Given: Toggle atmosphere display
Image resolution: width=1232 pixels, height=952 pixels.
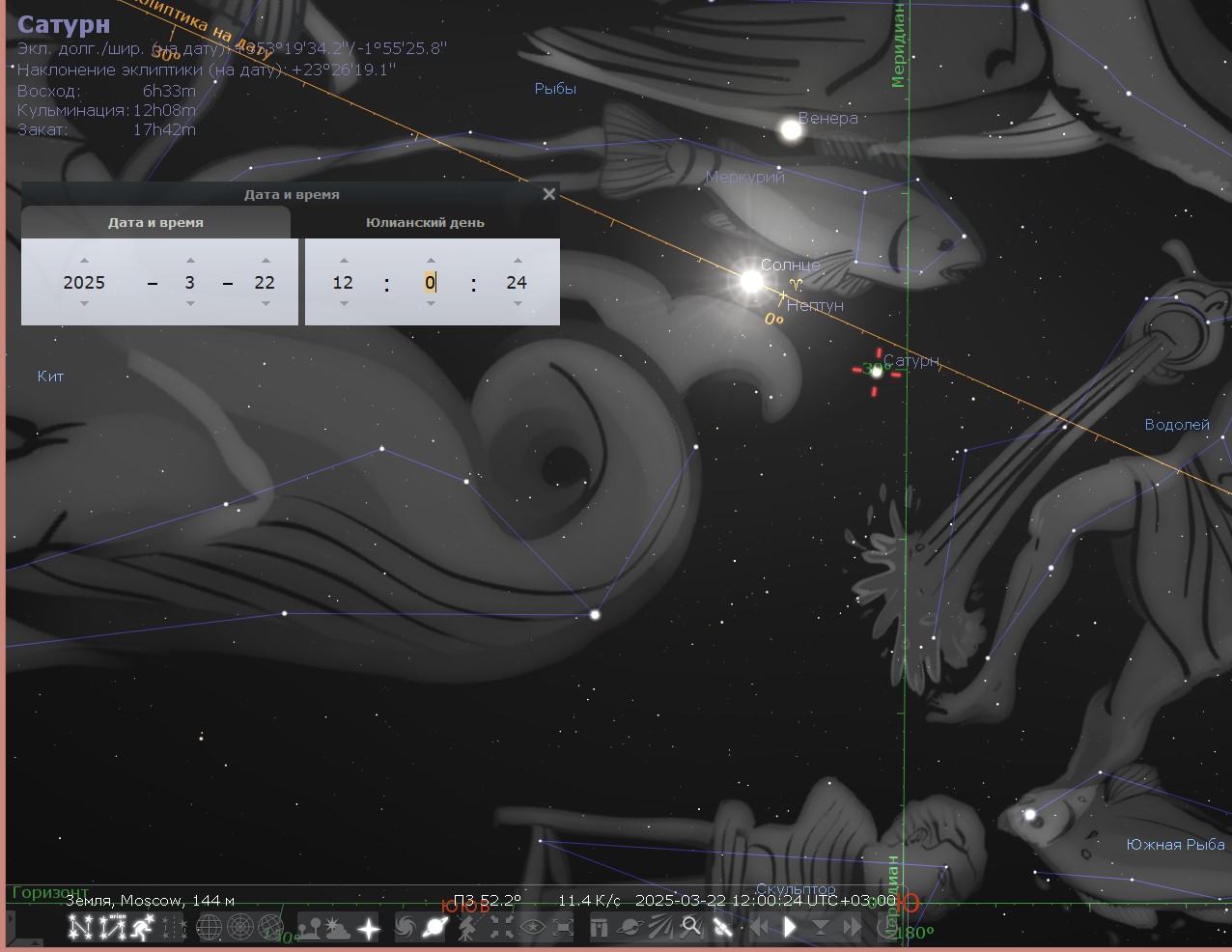Looking at the screenshot, I should point(338,928).
